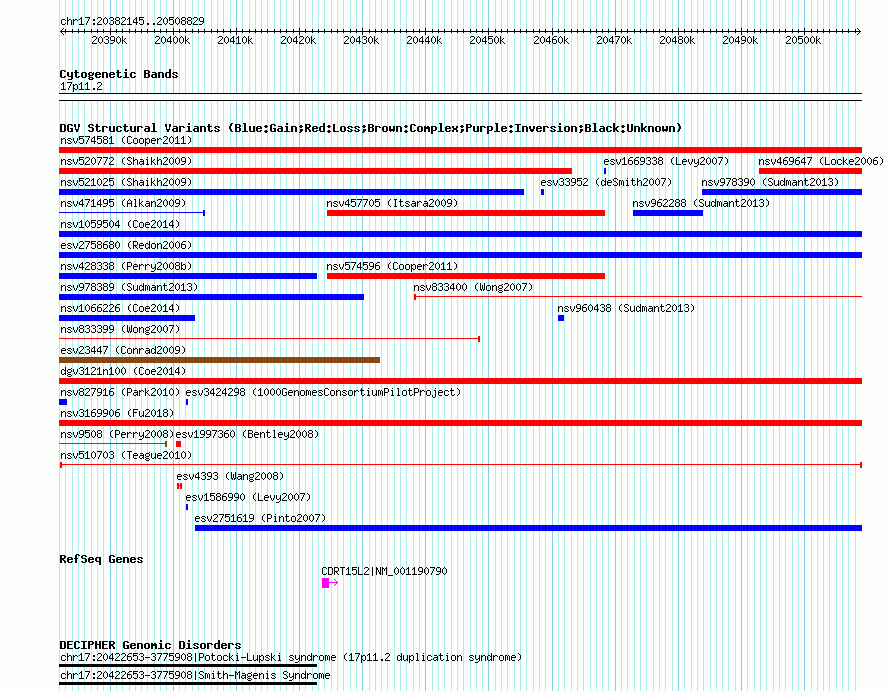This screenshot has height=691, width=890.
Task: Click the tiny blue esv3424298 marker
Action: click(x=187, y=402)
